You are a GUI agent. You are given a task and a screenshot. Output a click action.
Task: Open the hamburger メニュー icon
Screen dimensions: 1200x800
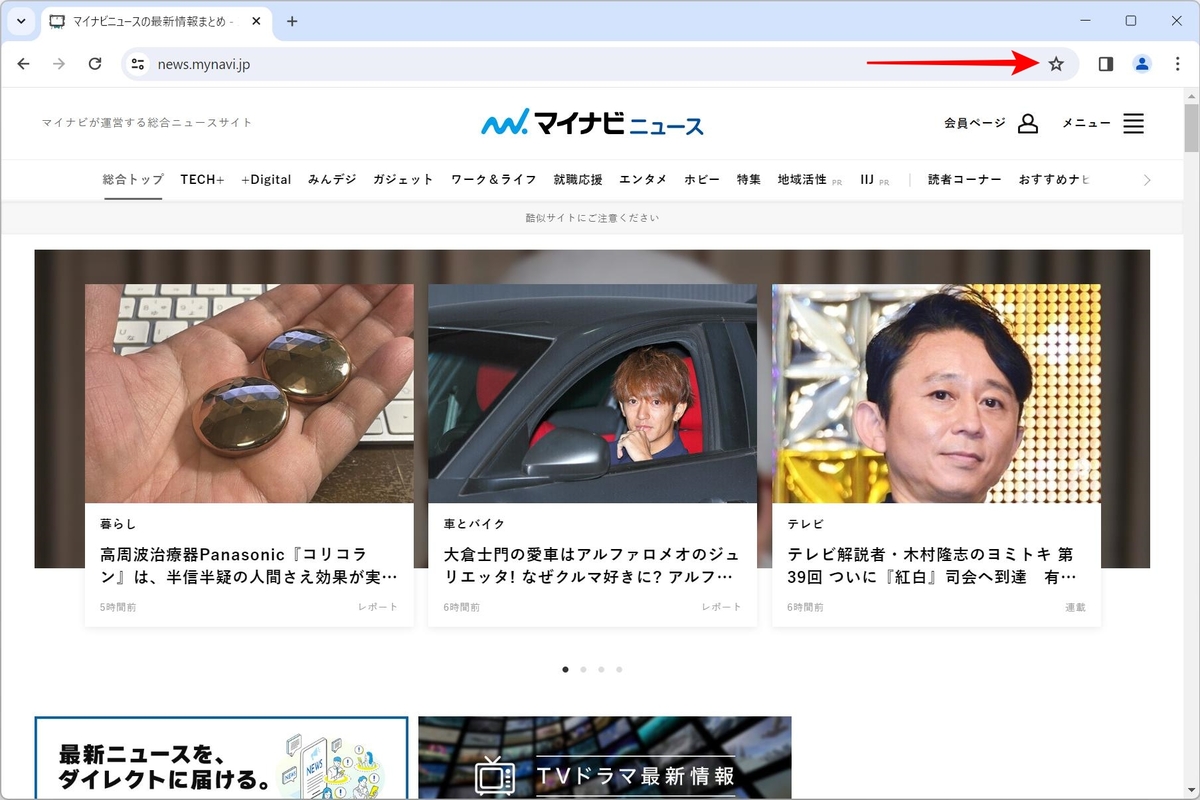click(1133, 123)
